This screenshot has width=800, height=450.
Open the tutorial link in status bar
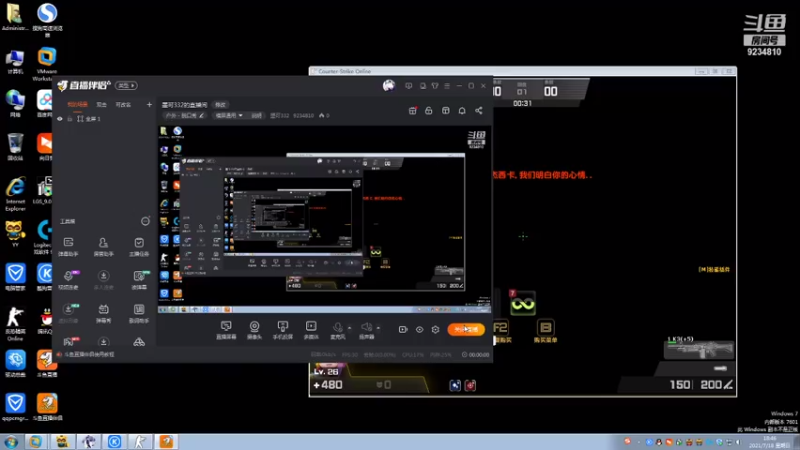pos(89,354)
